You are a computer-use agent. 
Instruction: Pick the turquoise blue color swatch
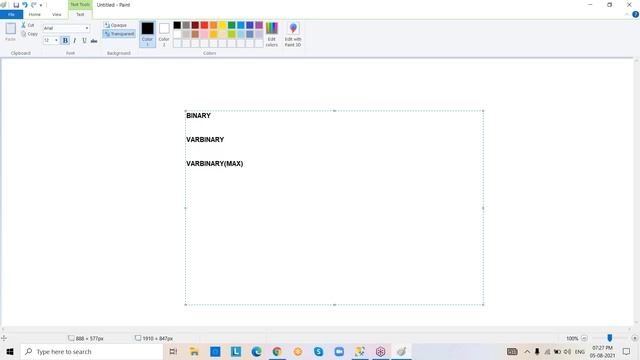pyautogui.click(x=241, y=25)
